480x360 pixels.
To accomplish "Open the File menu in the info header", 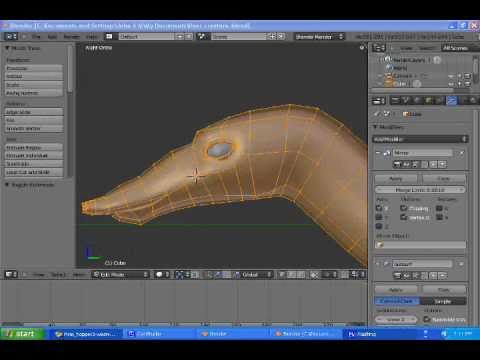I will coord(36,37).
